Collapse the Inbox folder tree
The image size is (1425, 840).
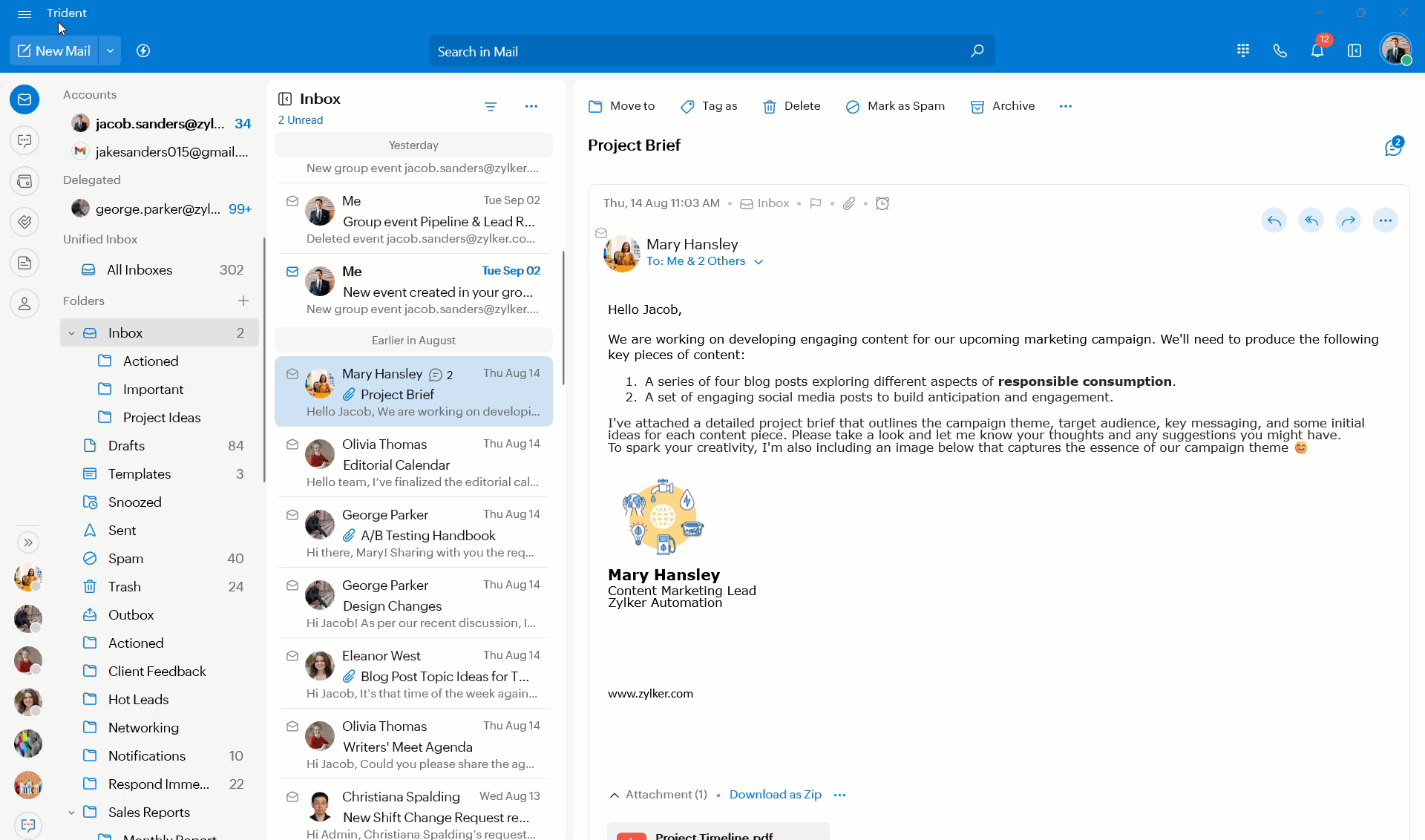(x=72, y=333)
